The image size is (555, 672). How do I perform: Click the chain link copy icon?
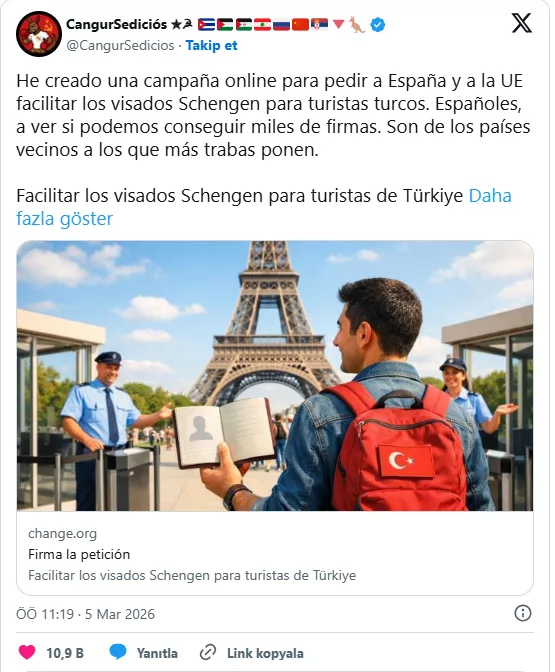[x=208, y=653]
